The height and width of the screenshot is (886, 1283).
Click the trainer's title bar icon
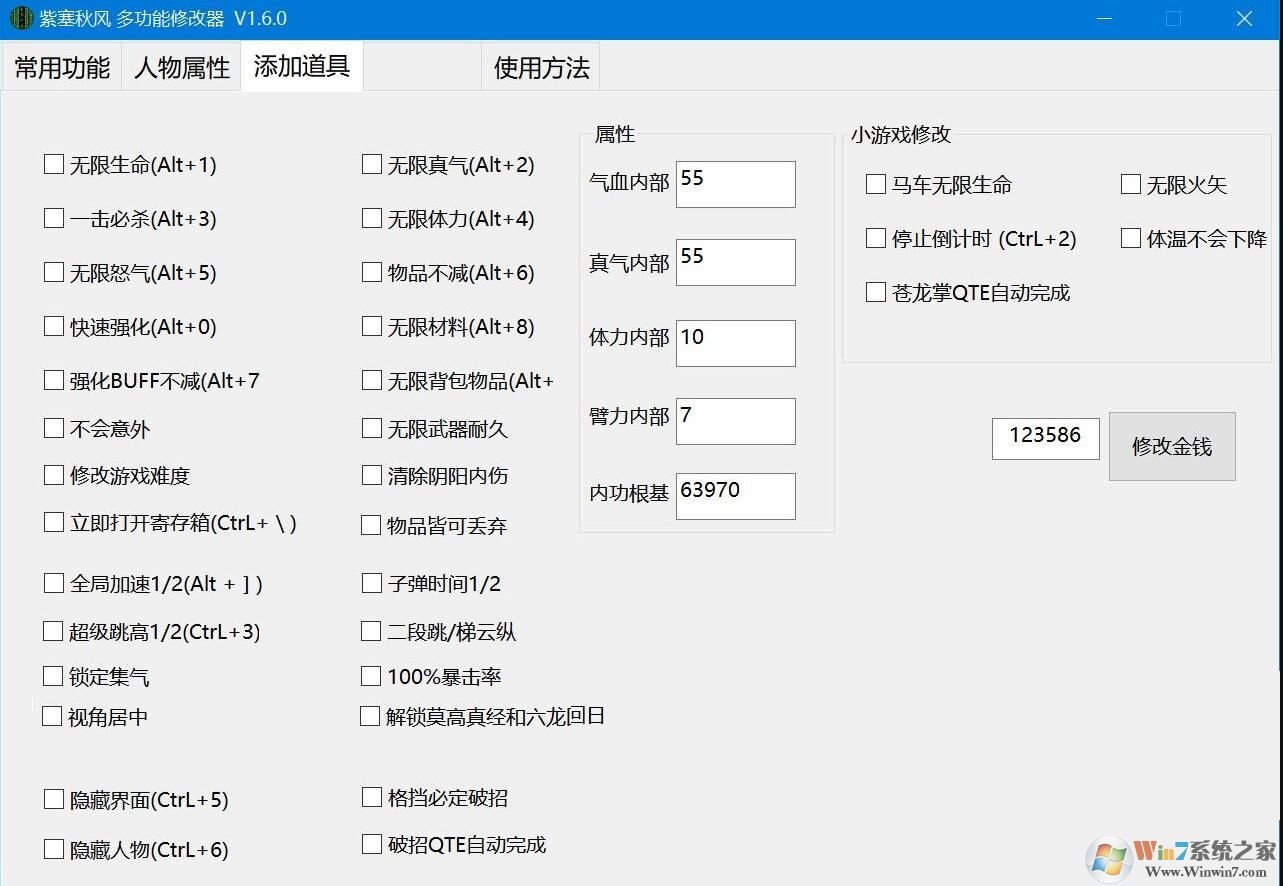(20, 18)
